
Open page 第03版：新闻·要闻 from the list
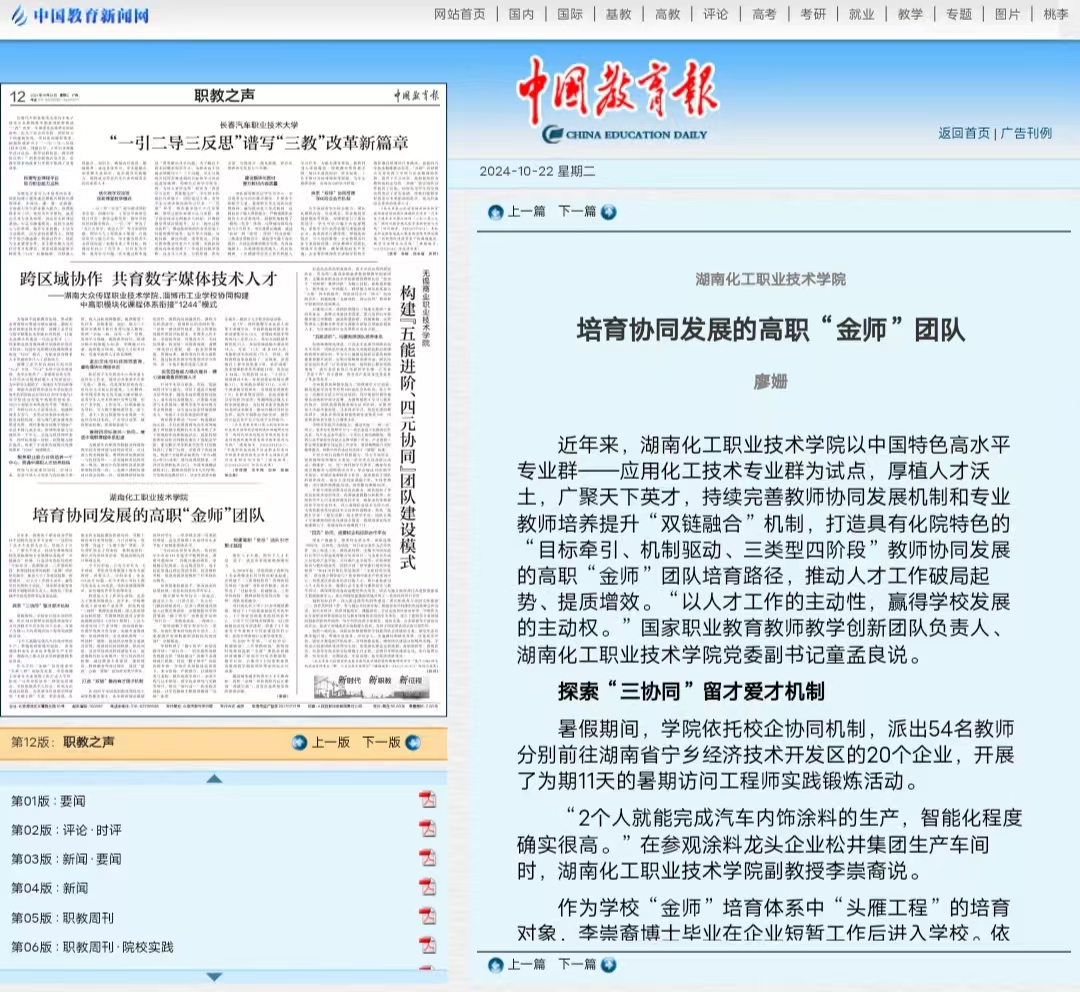pos(66,858)
